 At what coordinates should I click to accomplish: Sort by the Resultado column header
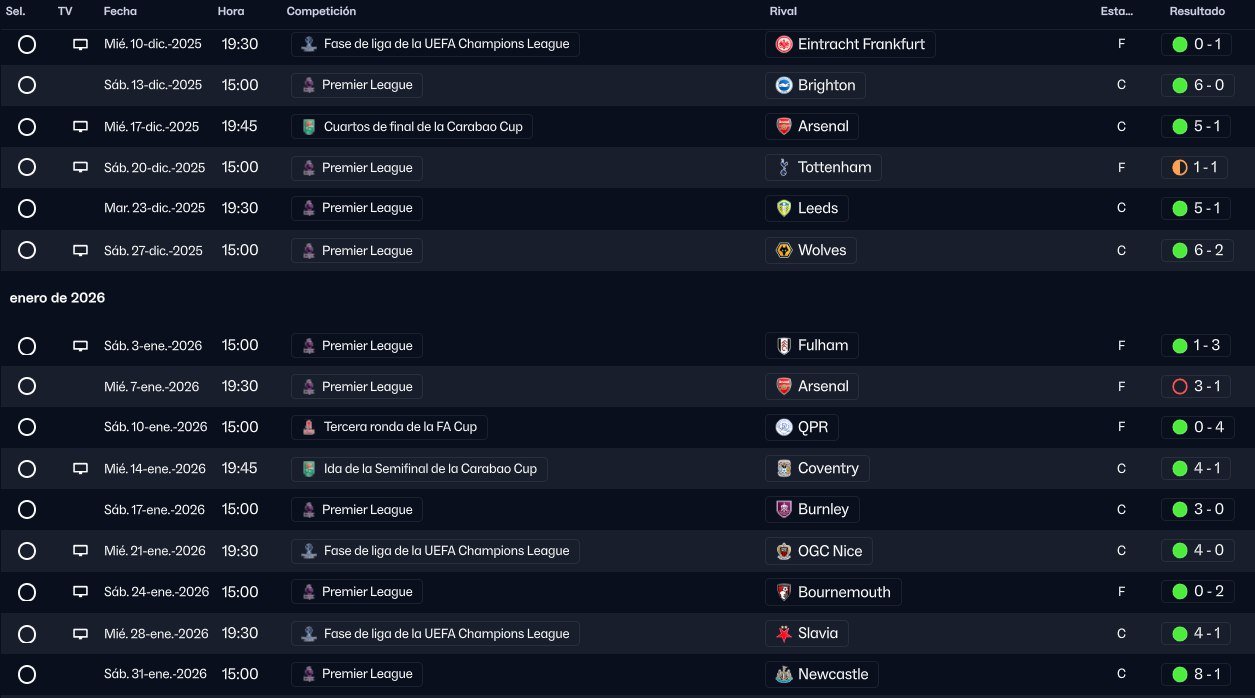coord(1197,11)
